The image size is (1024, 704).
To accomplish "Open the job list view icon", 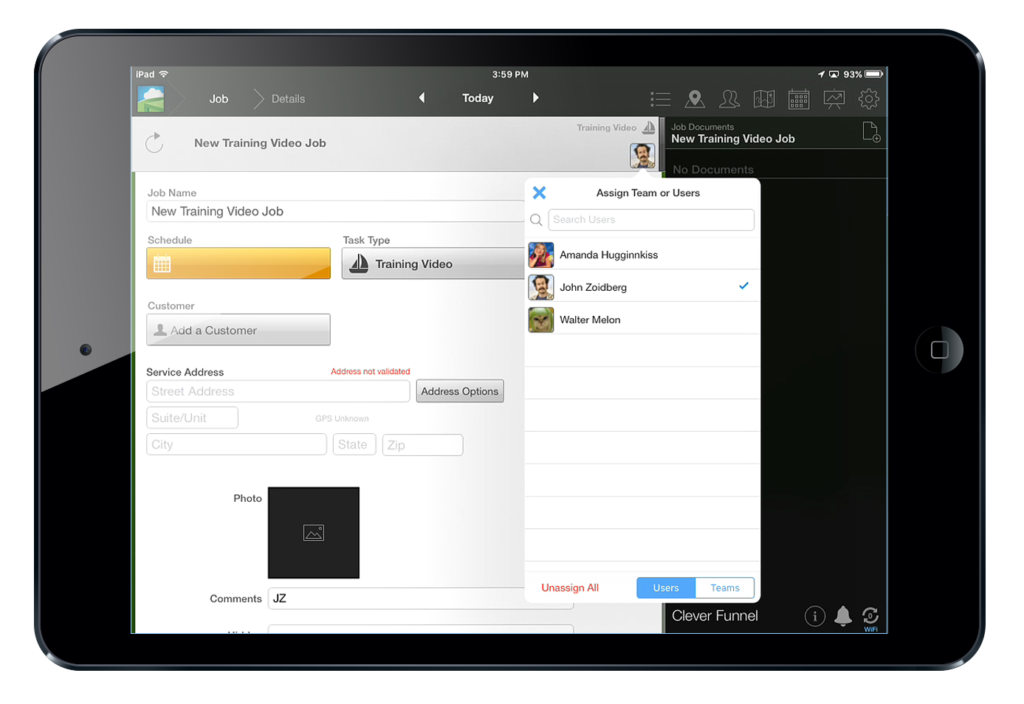I will coord(660,99).
